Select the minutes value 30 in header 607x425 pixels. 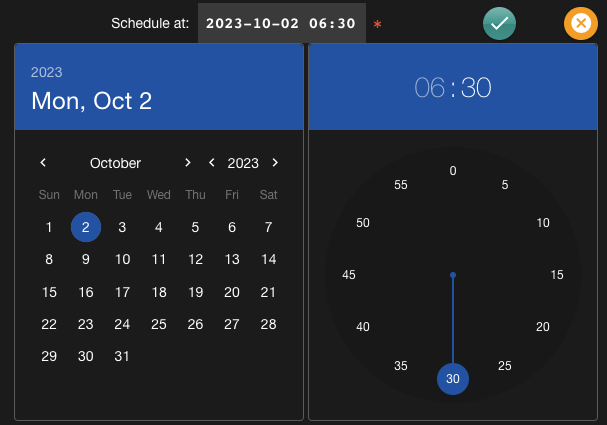tap(476, 88)
